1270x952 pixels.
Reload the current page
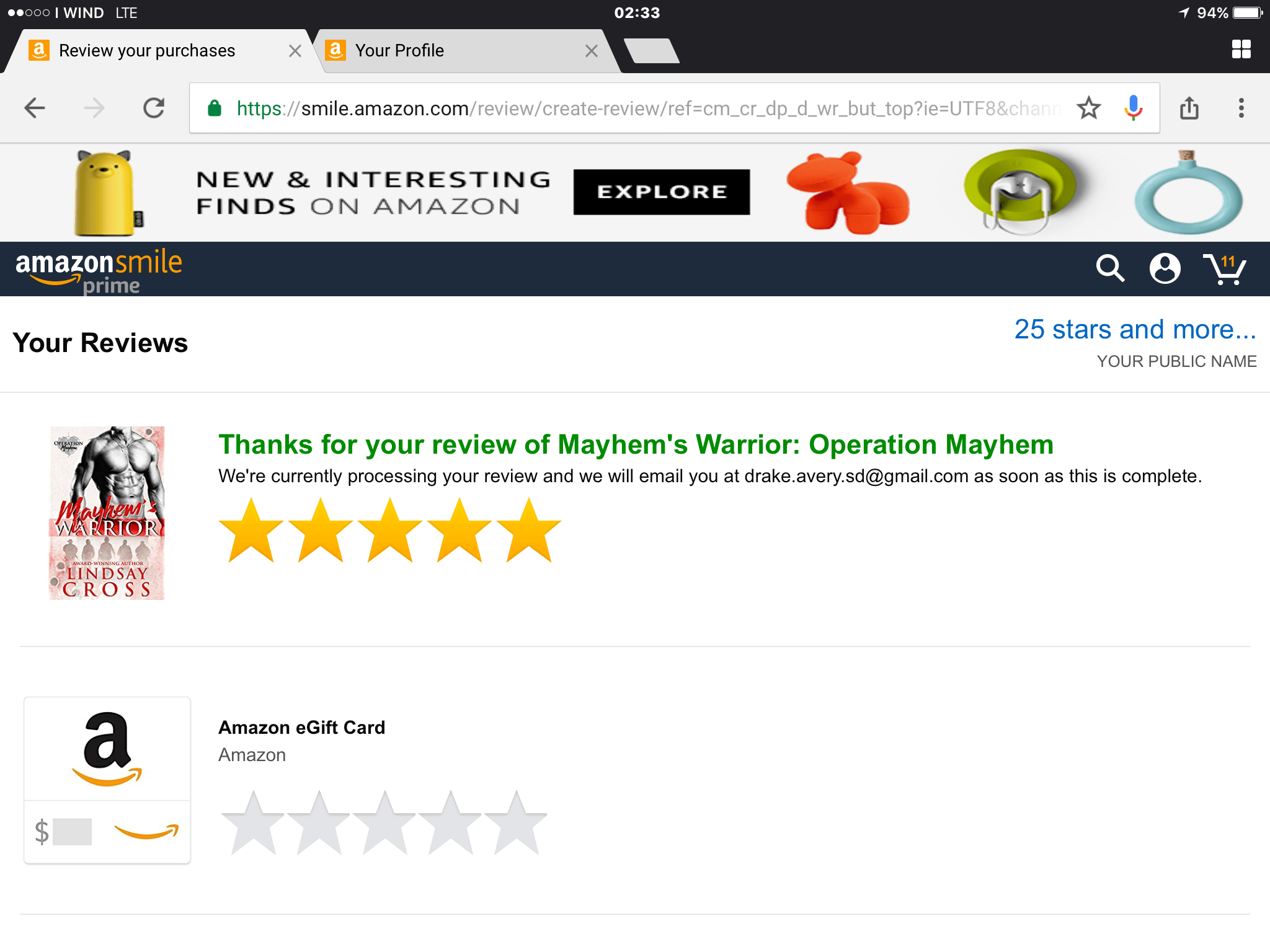[x=154, y=108]
